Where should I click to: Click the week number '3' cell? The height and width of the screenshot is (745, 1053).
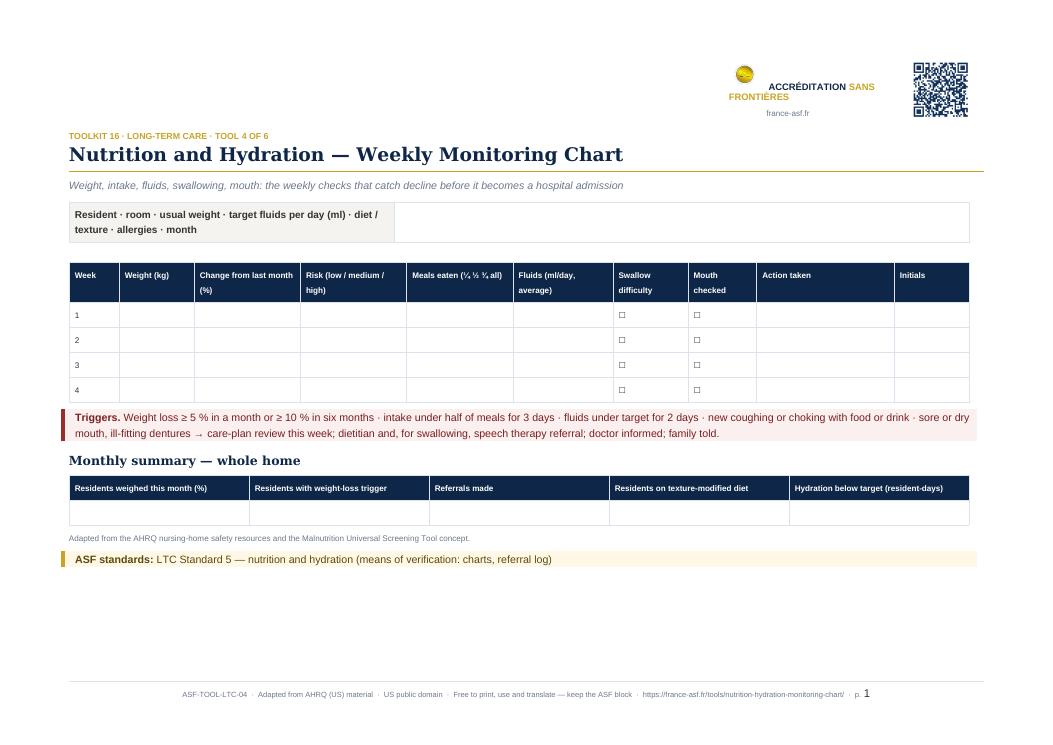(94, 365)
